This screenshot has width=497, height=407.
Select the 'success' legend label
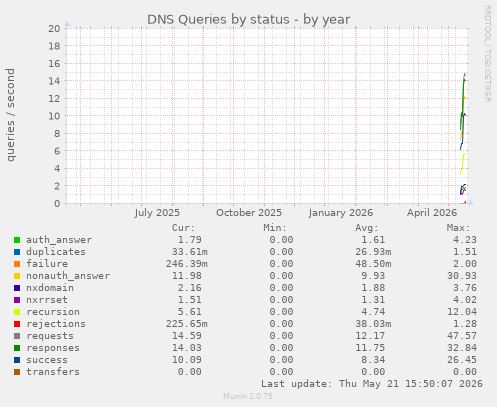(47, 360)
